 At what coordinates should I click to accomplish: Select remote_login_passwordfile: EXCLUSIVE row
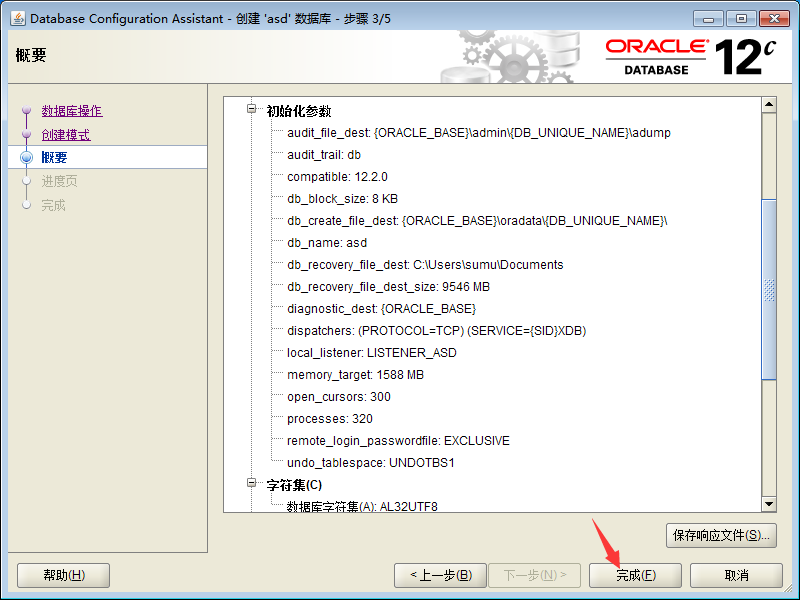pos(398,440)
